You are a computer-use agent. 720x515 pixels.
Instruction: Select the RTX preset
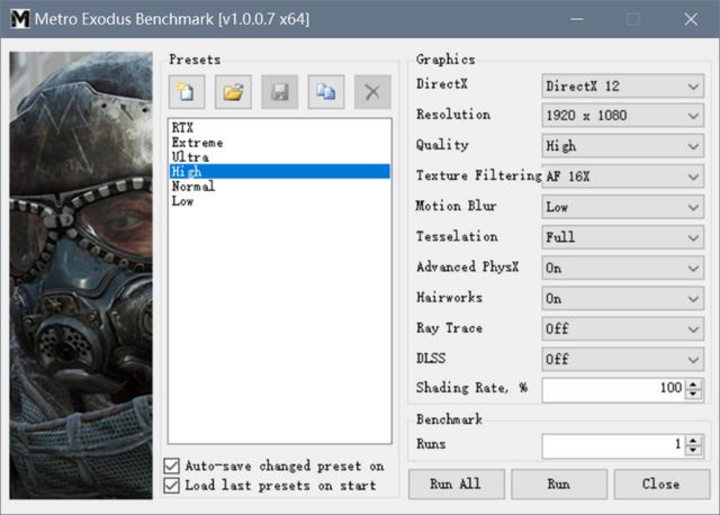tap(280, 127)
